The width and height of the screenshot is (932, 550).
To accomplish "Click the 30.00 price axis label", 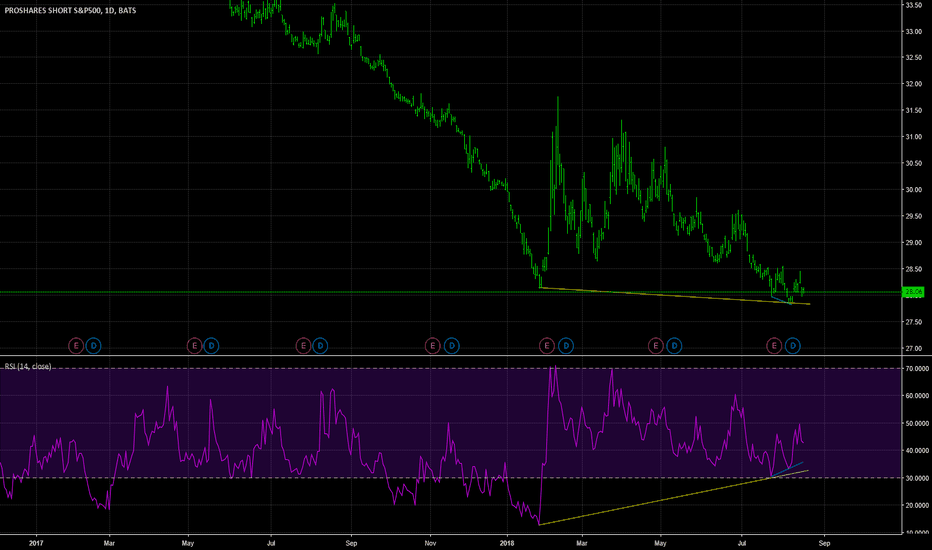I will [914, 190].
